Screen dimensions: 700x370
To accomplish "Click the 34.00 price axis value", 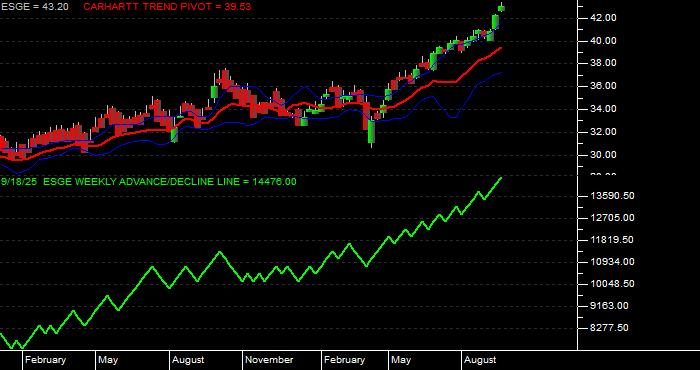I will 604,109.
